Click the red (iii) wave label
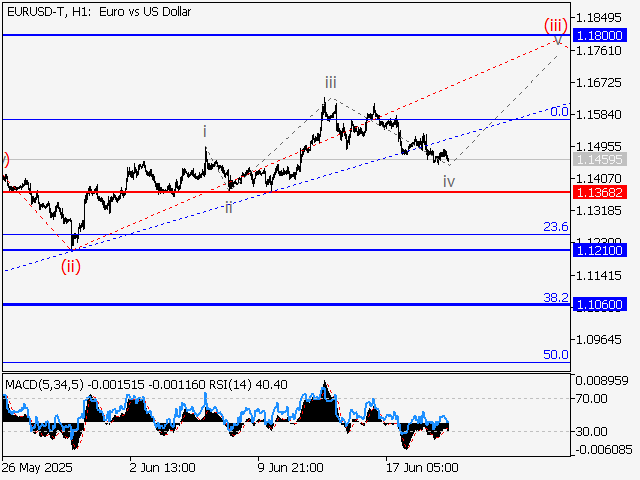 (557, 23)
